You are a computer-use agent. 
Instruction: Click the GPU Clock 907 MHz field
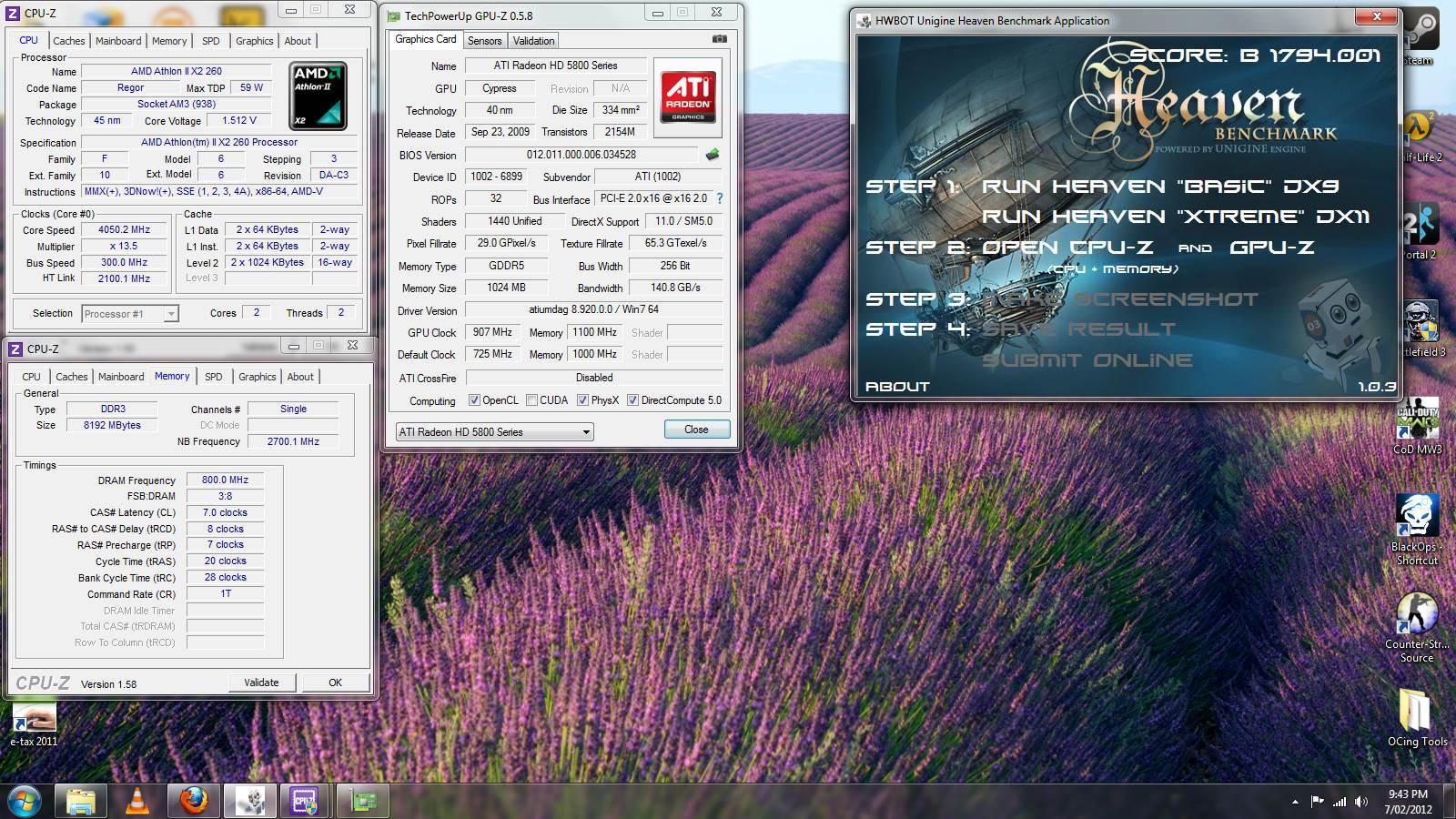492,332
